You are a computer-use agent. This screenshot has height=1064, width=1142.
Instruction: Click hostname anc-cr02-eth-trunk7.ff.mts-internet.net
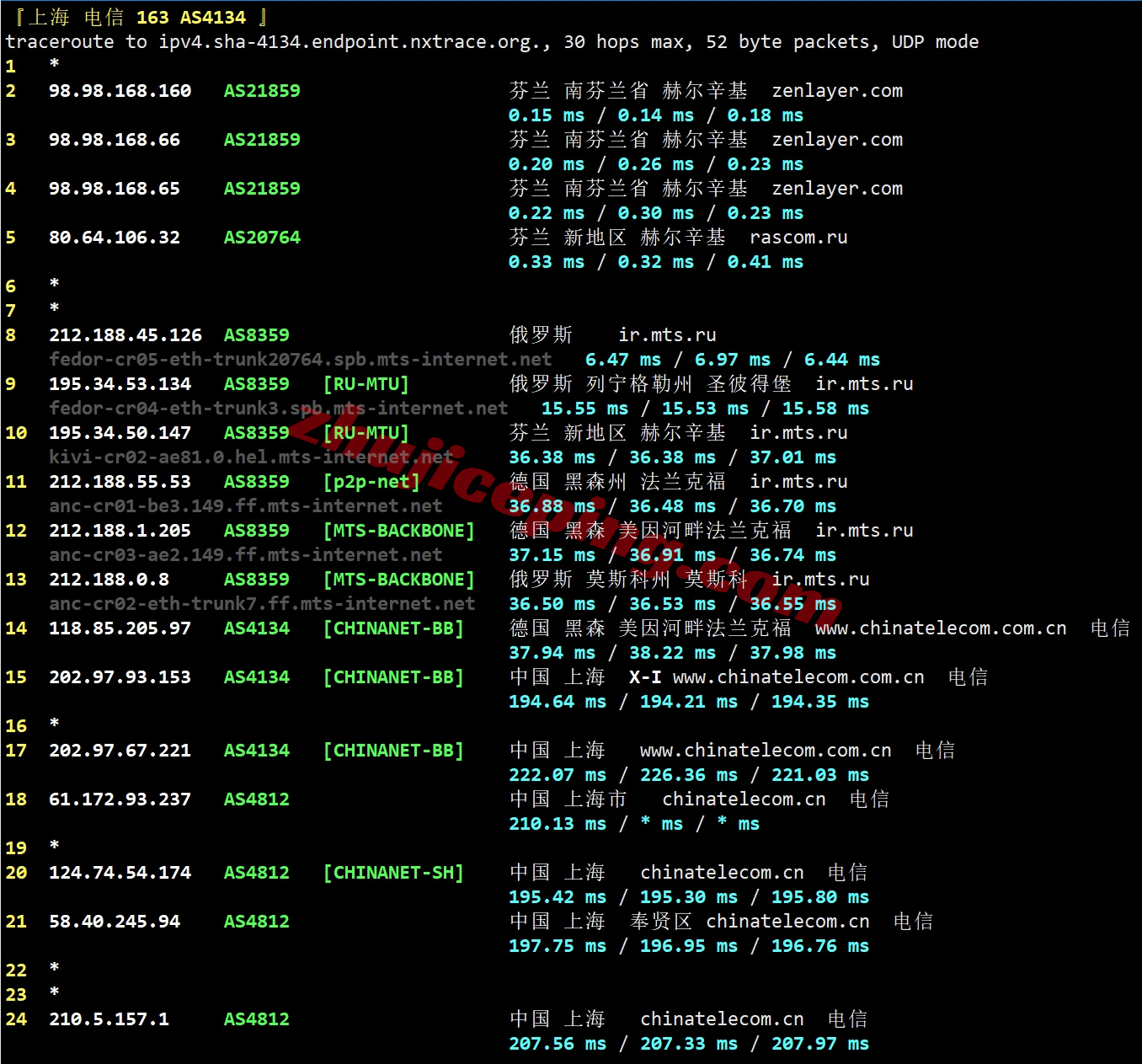tap(262, 604)
